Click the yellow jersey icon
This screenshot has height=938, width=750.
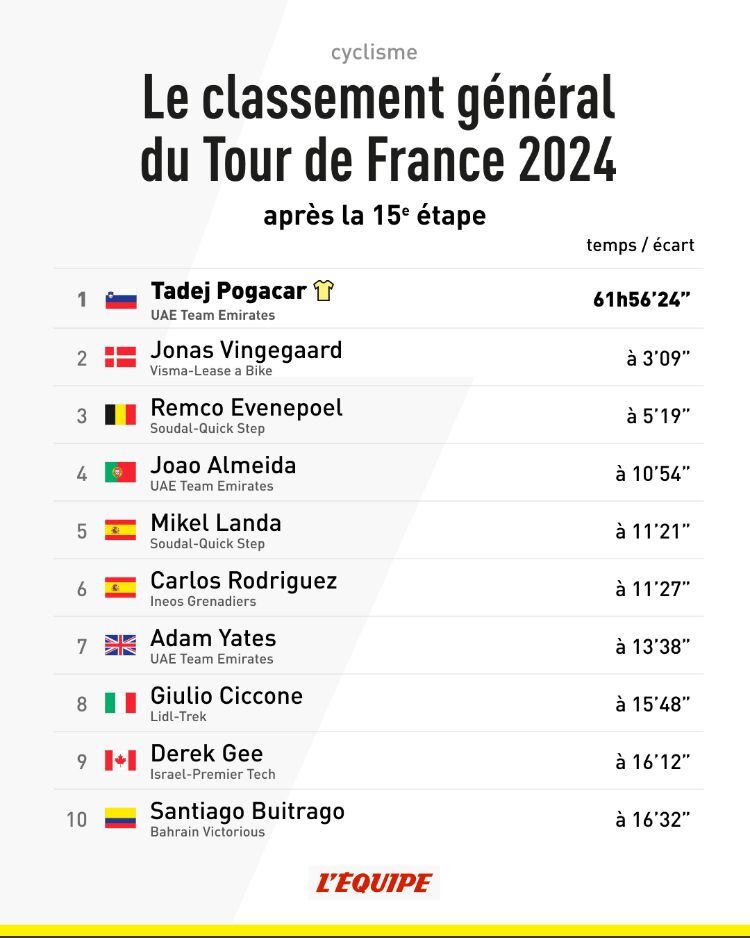323,291
